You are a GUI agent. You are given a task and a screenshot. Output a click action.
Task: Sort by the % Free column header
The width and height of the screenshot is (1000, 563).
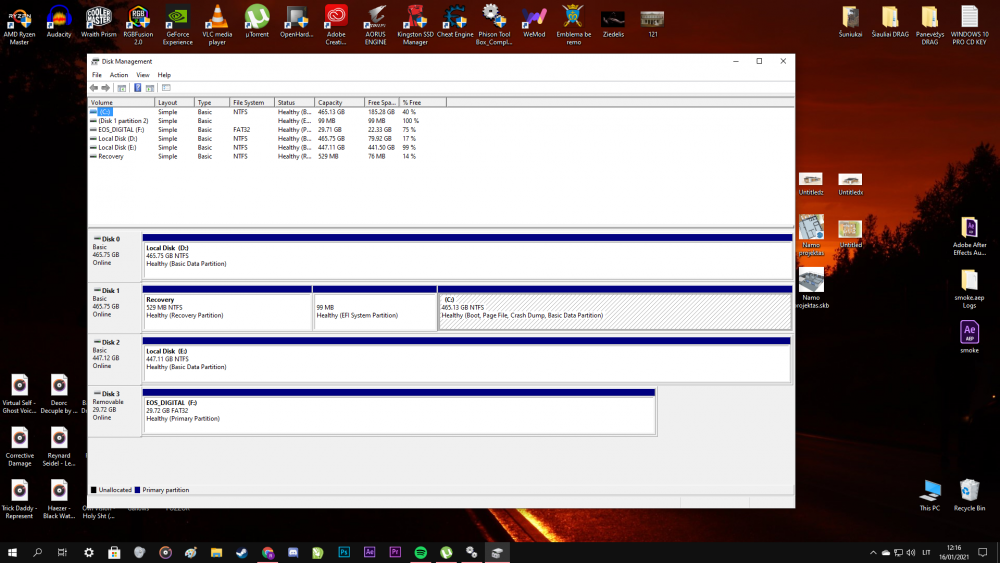pos(423,102)
